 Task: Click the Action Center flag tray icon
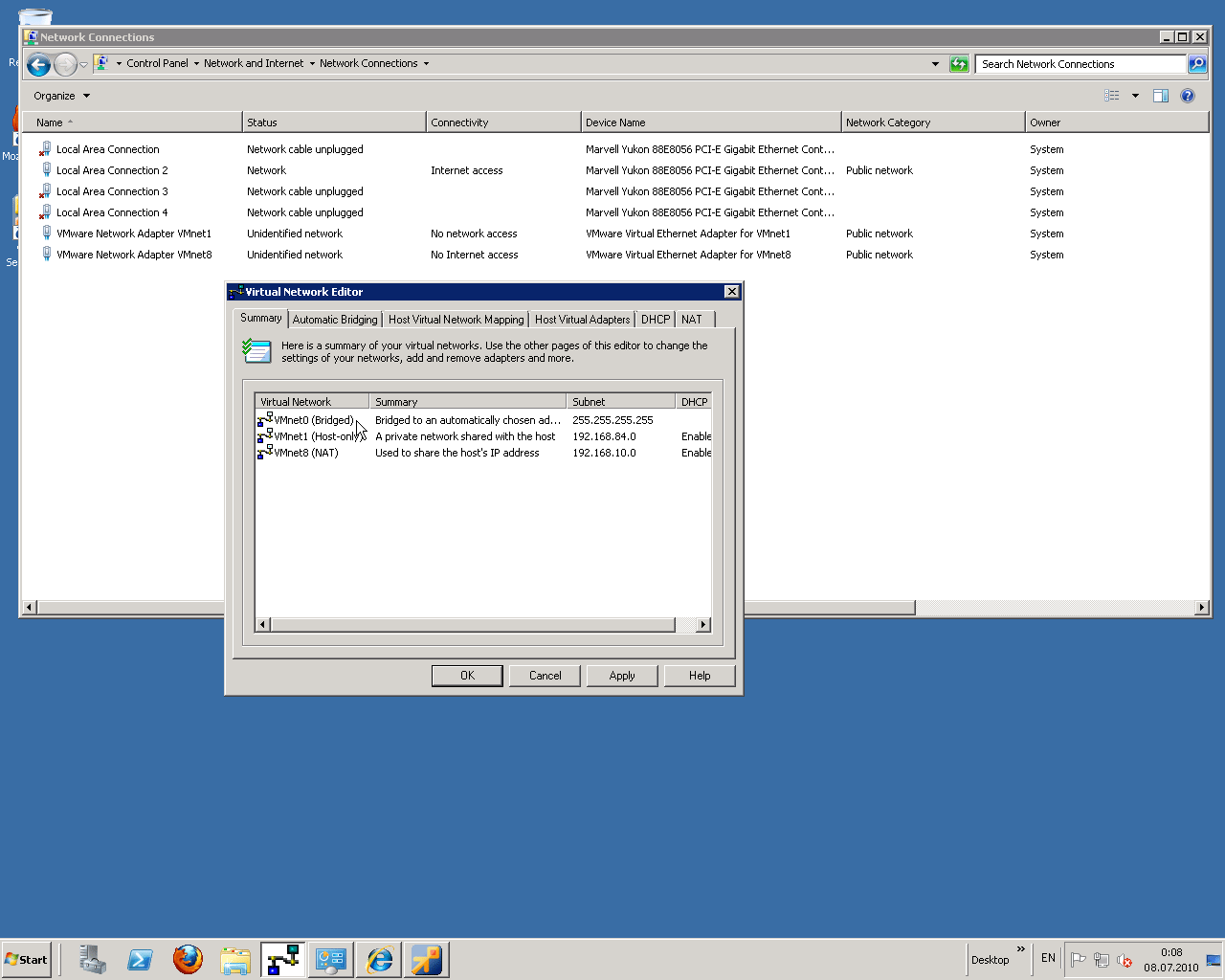point(1079,960)
